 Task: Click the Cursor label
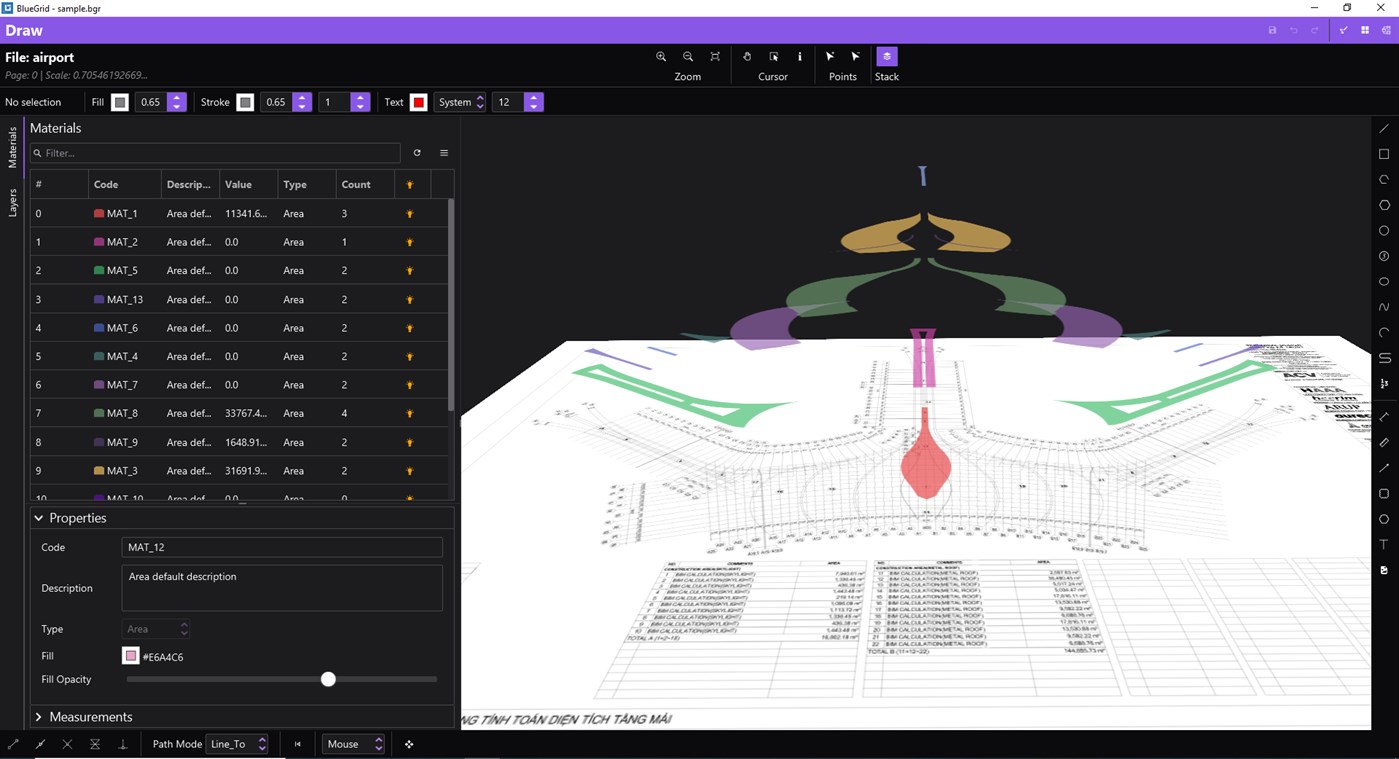point(773,77)
